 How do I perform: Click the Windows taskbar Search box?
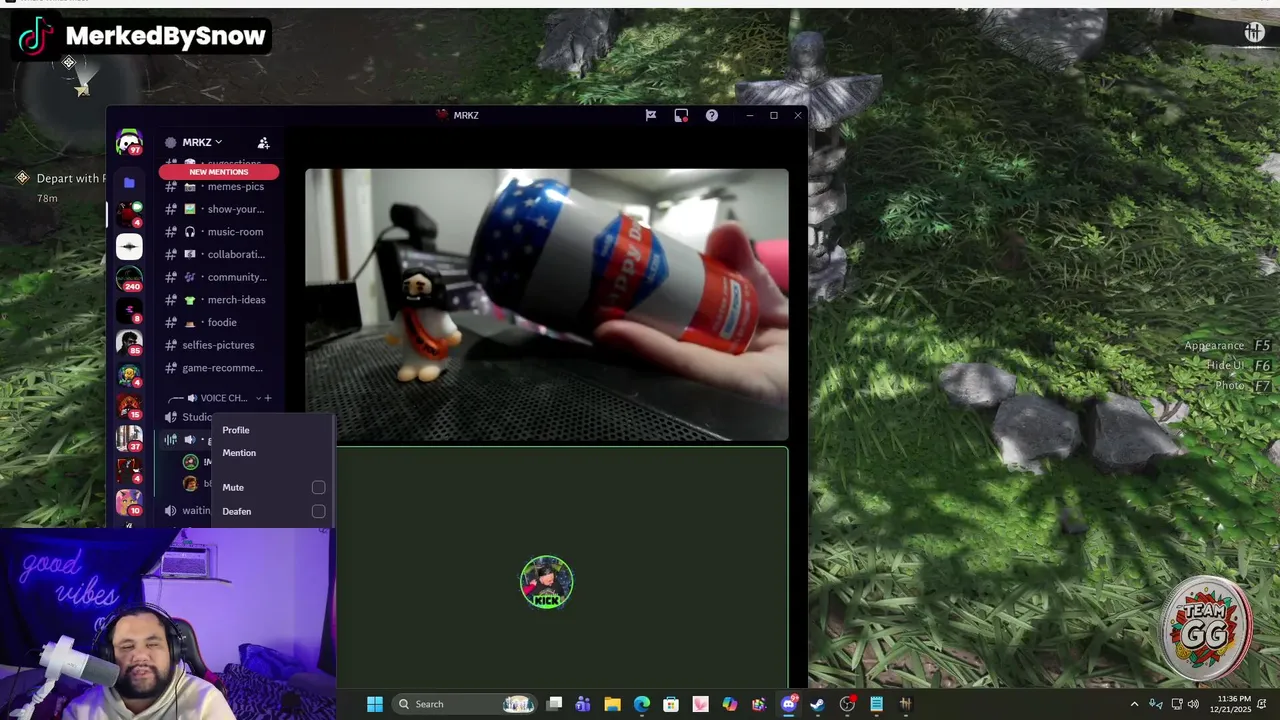click(x=465, y=704)
